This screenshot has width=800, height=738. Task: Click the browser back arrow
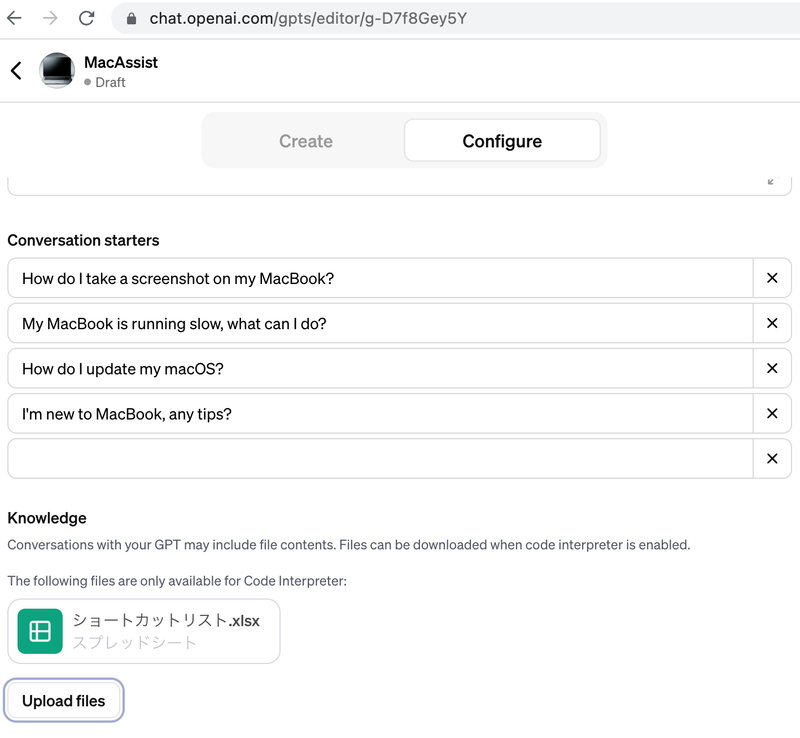coord(14,18)
